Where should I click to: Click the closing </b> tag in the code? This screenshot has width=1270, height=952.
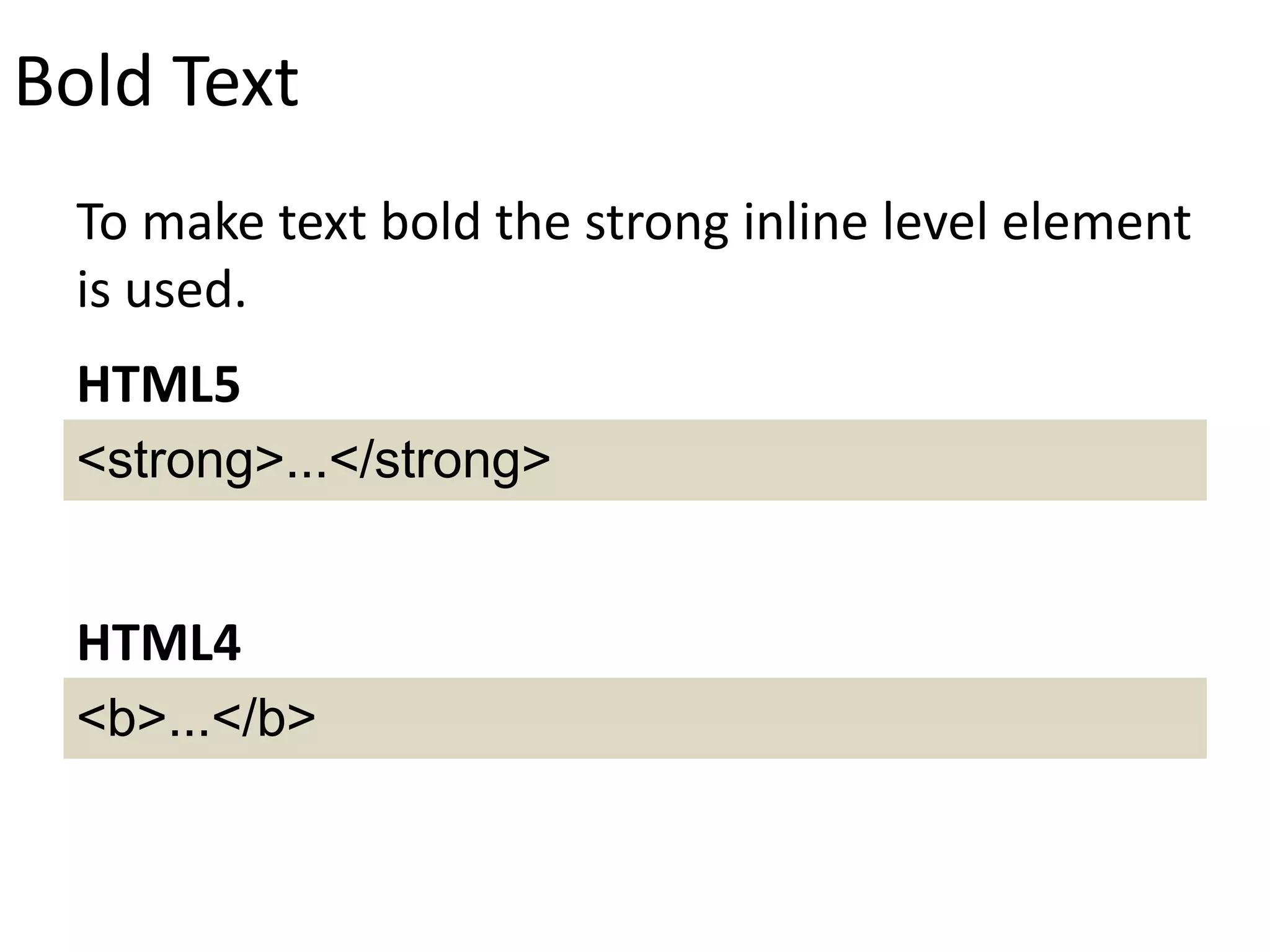pyautogui.click(x=264, y=719)
